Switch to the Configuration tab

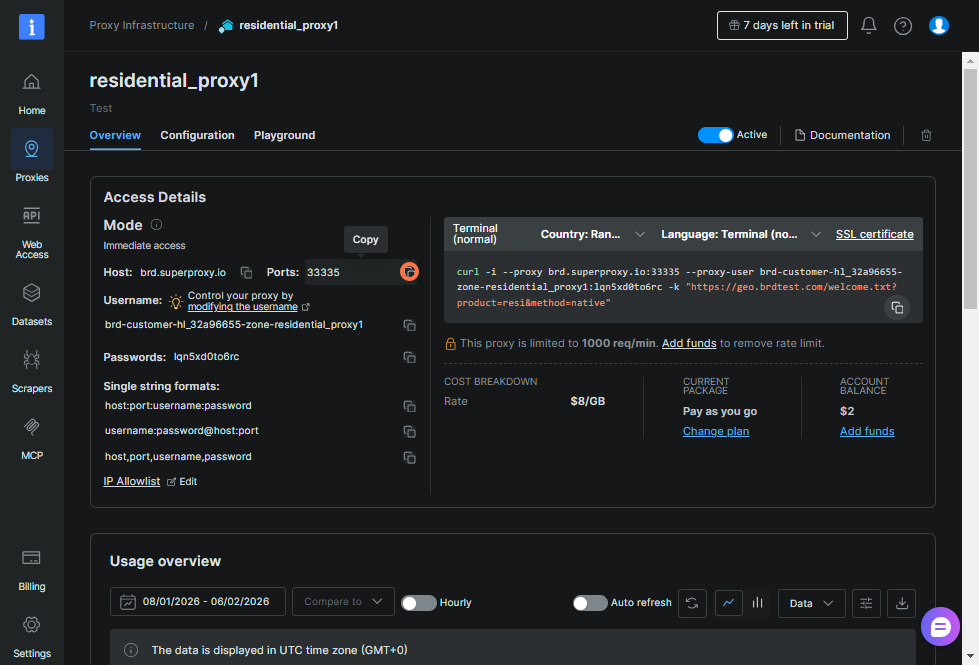coord(197,135)
